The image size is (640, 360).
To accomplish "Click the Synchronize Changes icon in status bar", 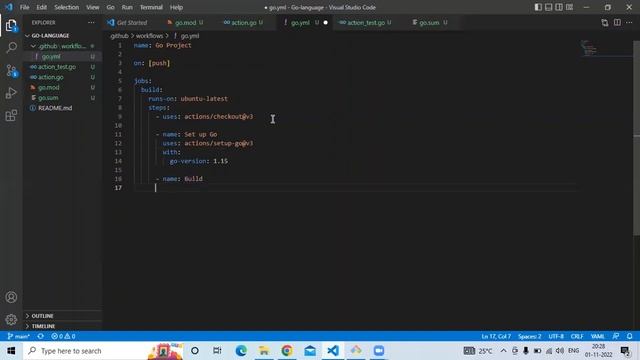I will pos(40,336).
